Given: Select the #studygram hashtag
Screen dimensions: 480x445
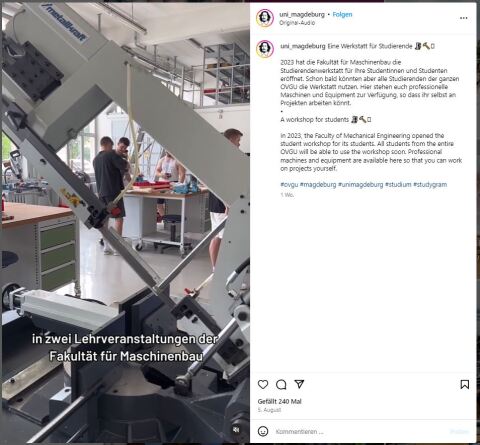Looking at the screenshot, I should tap(430, 184).
